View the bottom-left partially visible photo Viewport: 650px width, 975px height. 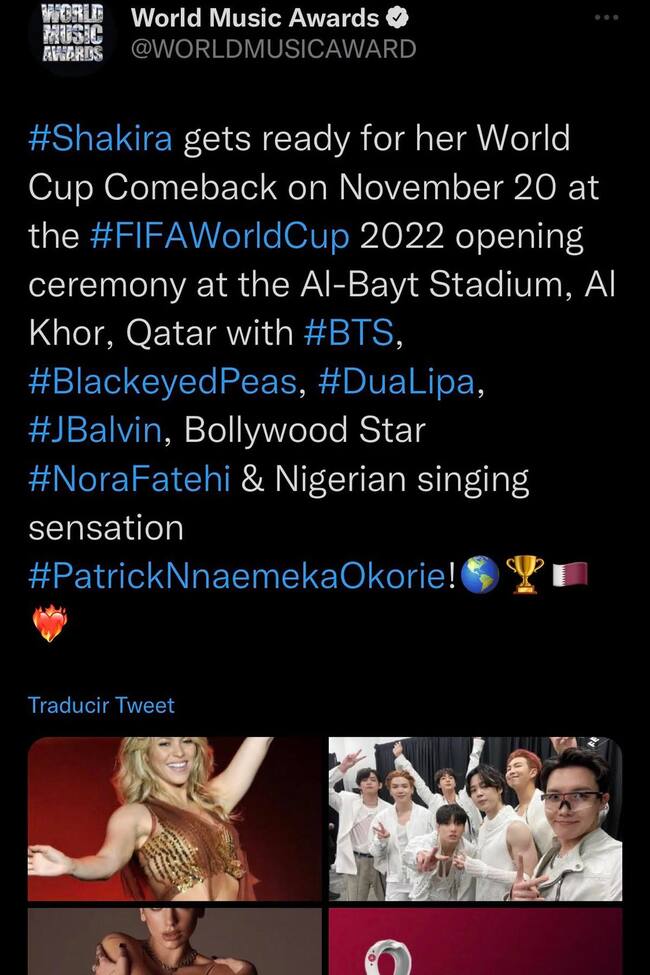coord(175,942)
